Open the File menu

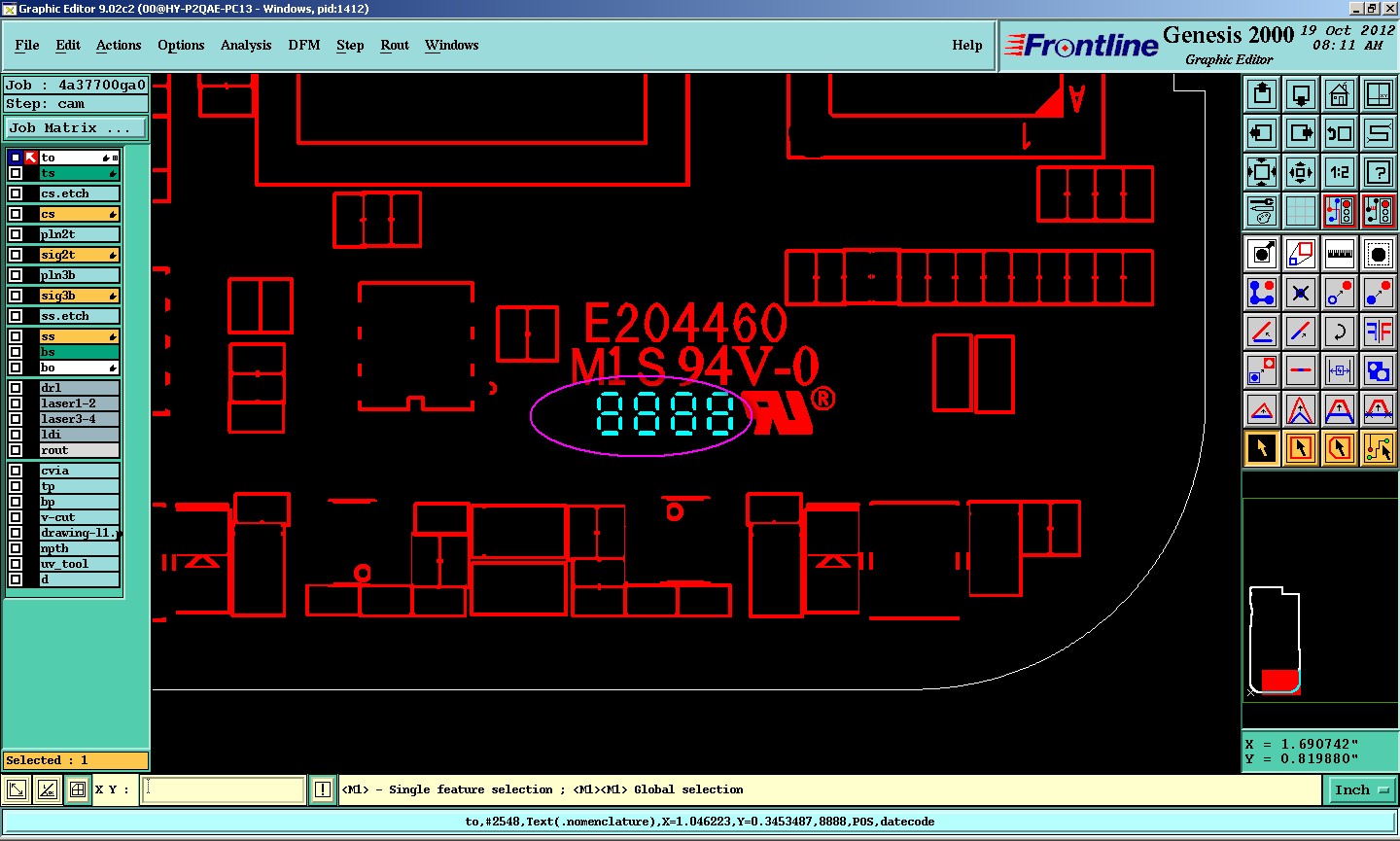pos(27,45)
